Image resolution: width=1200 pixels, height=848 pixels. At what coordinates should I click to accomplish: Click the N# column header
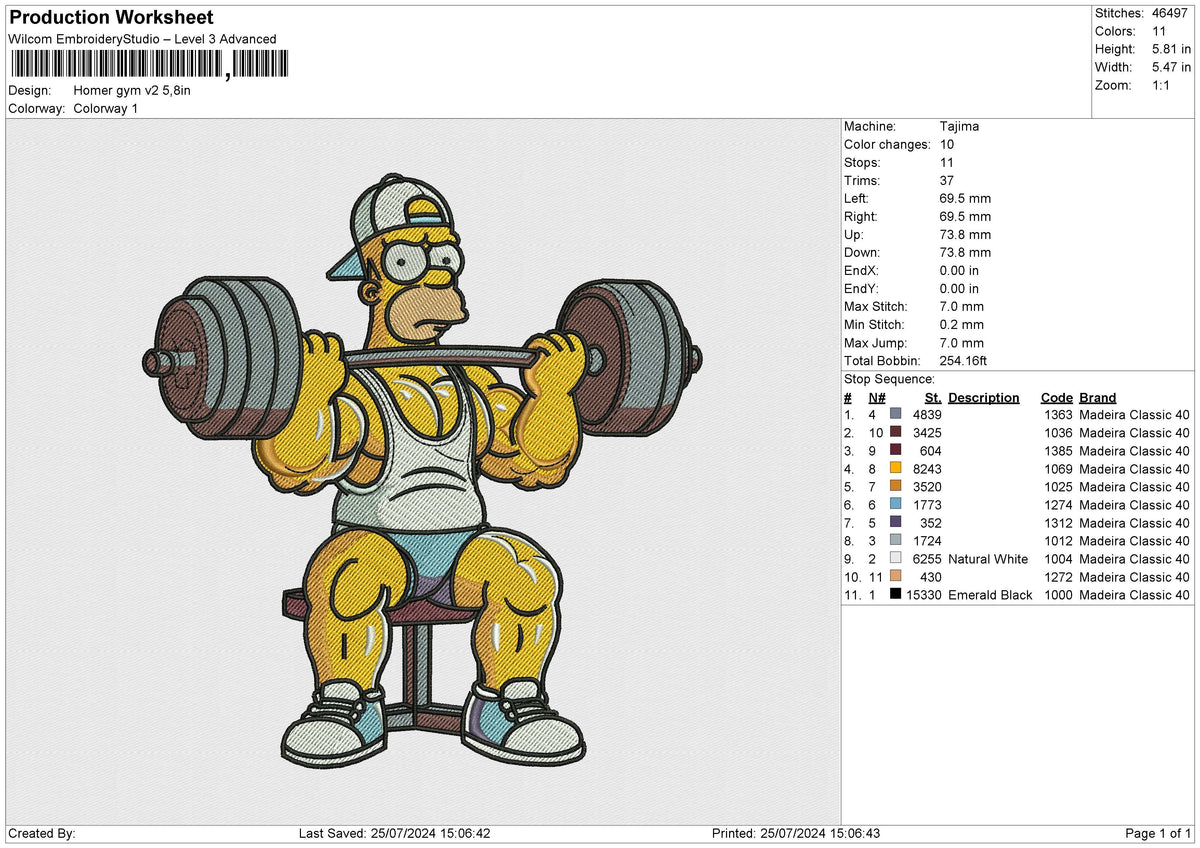pos(876,397)
